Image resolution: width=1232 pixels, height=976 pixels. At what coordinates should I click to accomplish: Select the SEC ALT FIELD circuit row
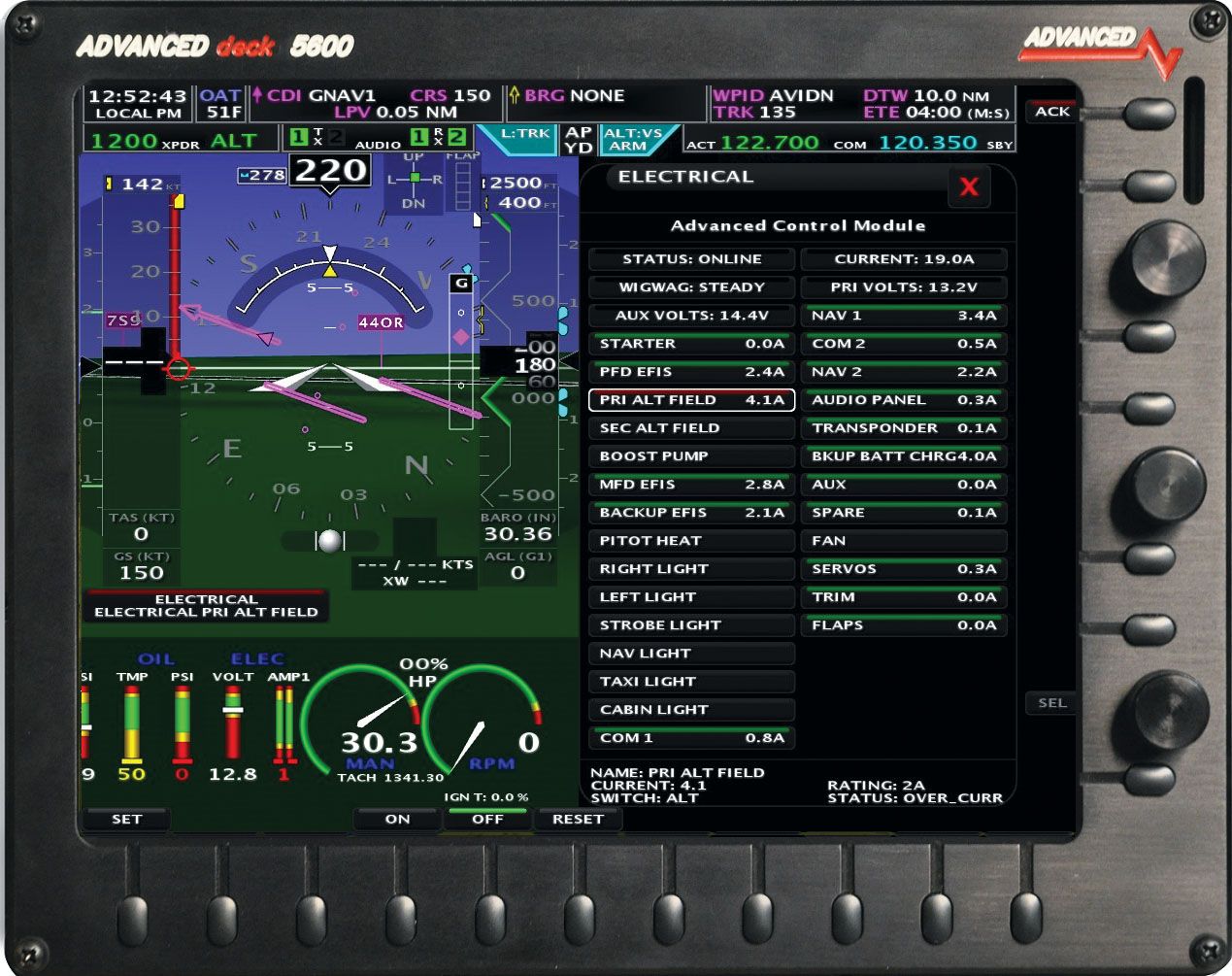pos(691,428)
